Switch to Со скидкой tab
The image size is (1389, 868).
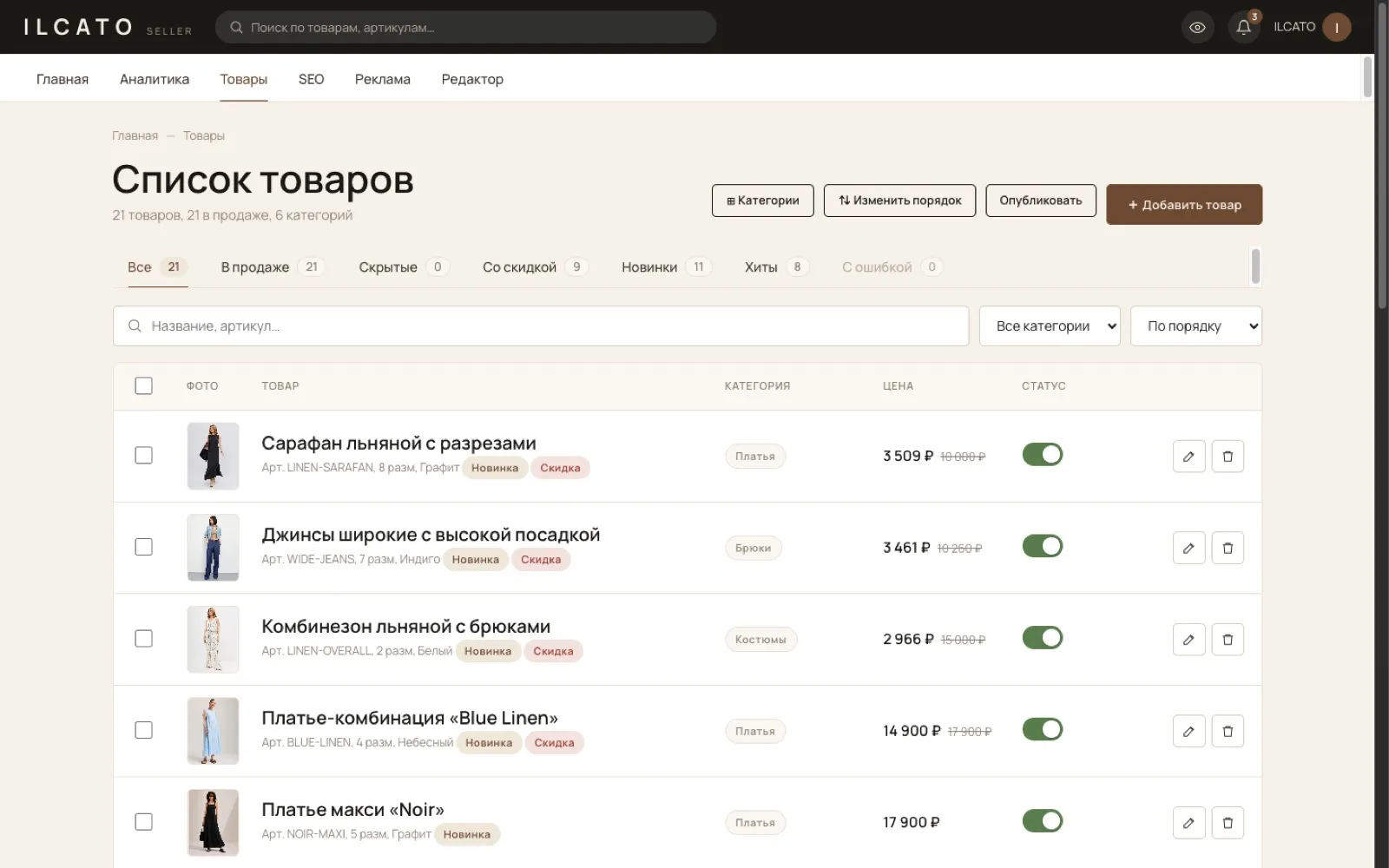pos(535,267)
